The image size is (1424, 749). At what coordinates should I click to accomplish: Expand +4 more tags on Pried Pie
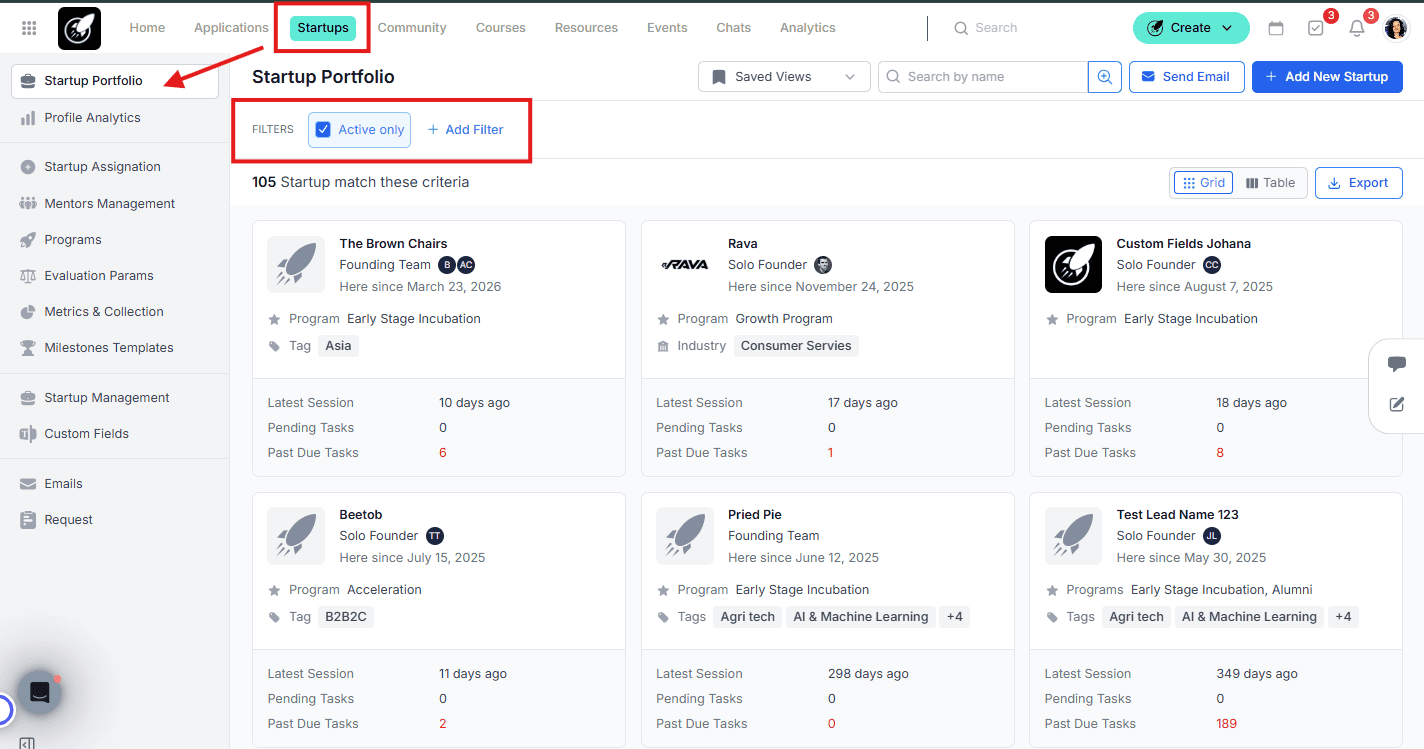pos(955,617)
